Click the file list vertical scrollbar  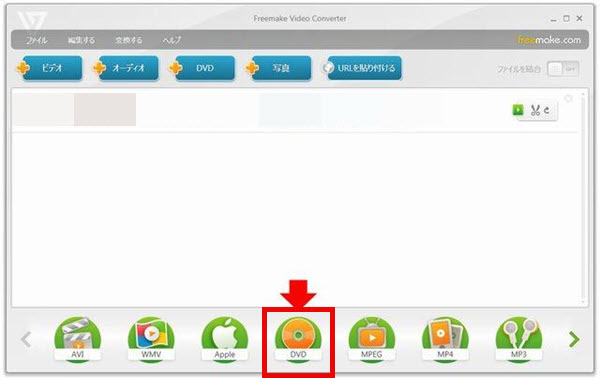coord(583,197)
